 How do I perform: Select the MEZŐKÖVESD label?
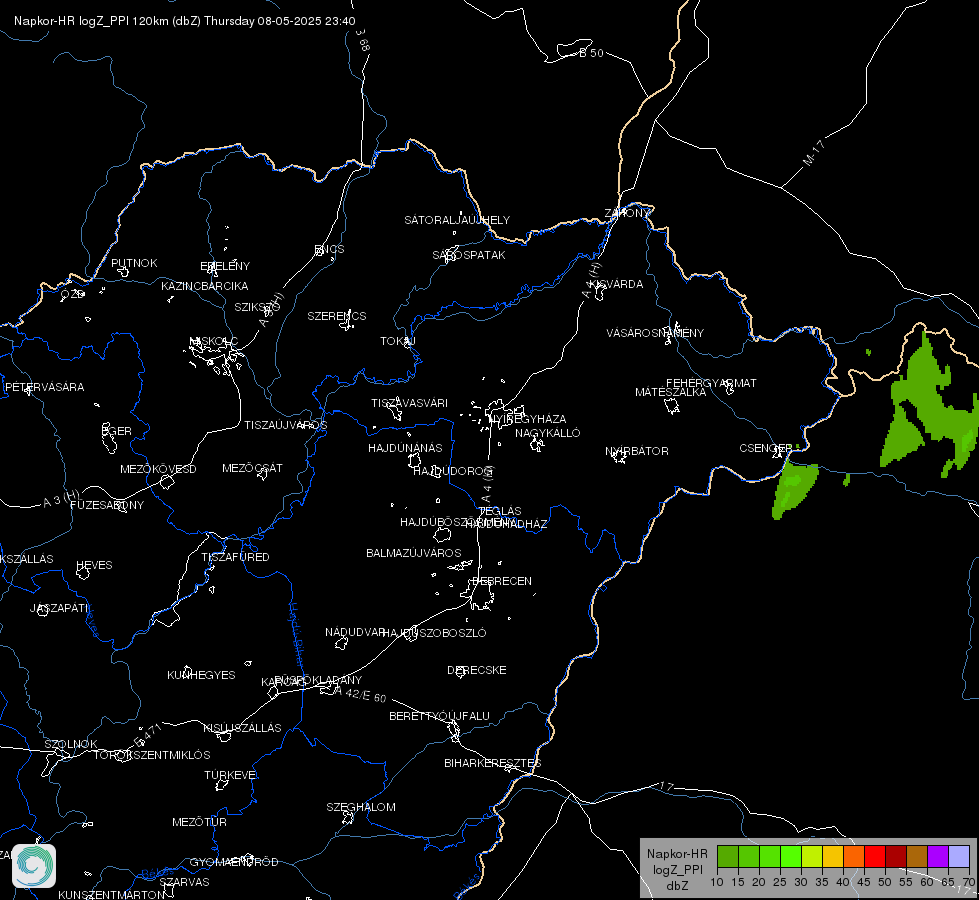click(x=158, y=469)
